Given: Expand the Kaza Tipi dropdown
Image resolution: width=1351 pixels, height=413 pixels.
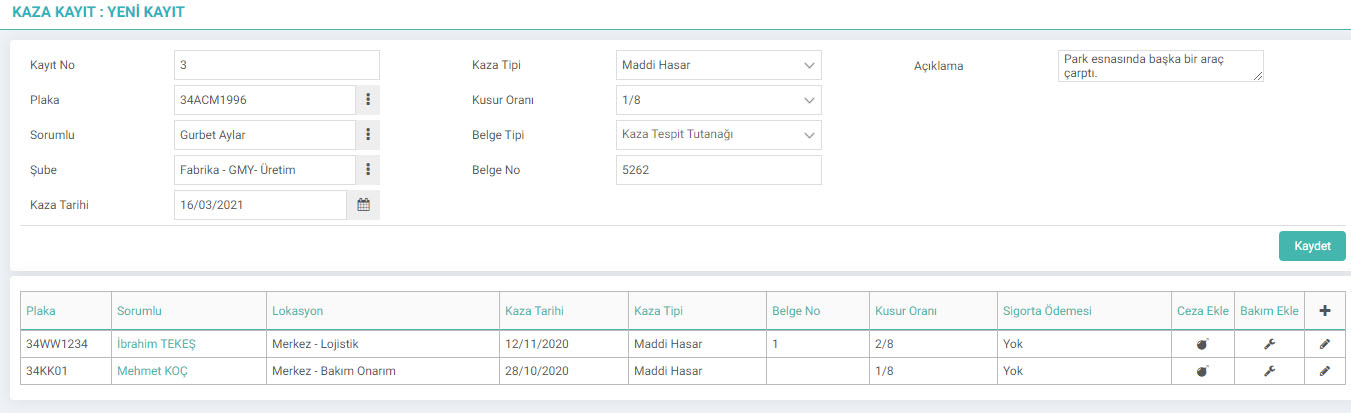Looking at the screenshot, I should pos(719,65).
